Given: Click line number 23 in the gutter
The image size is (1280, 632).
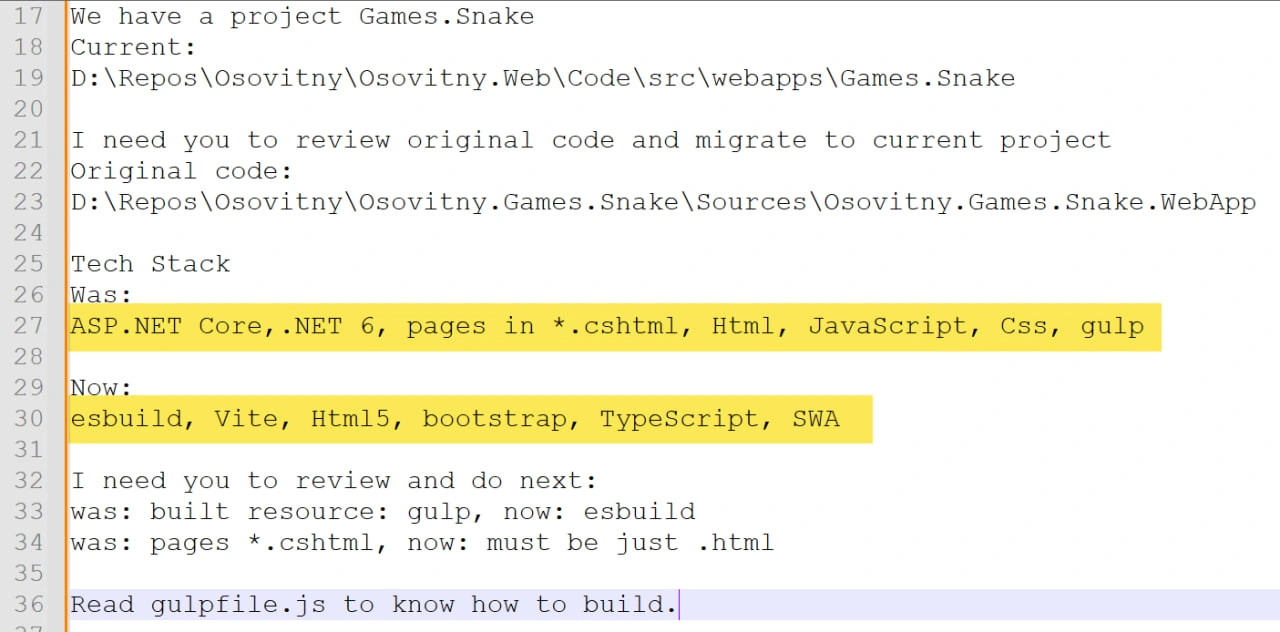Looking at the screenshot, I should [29, 202].
